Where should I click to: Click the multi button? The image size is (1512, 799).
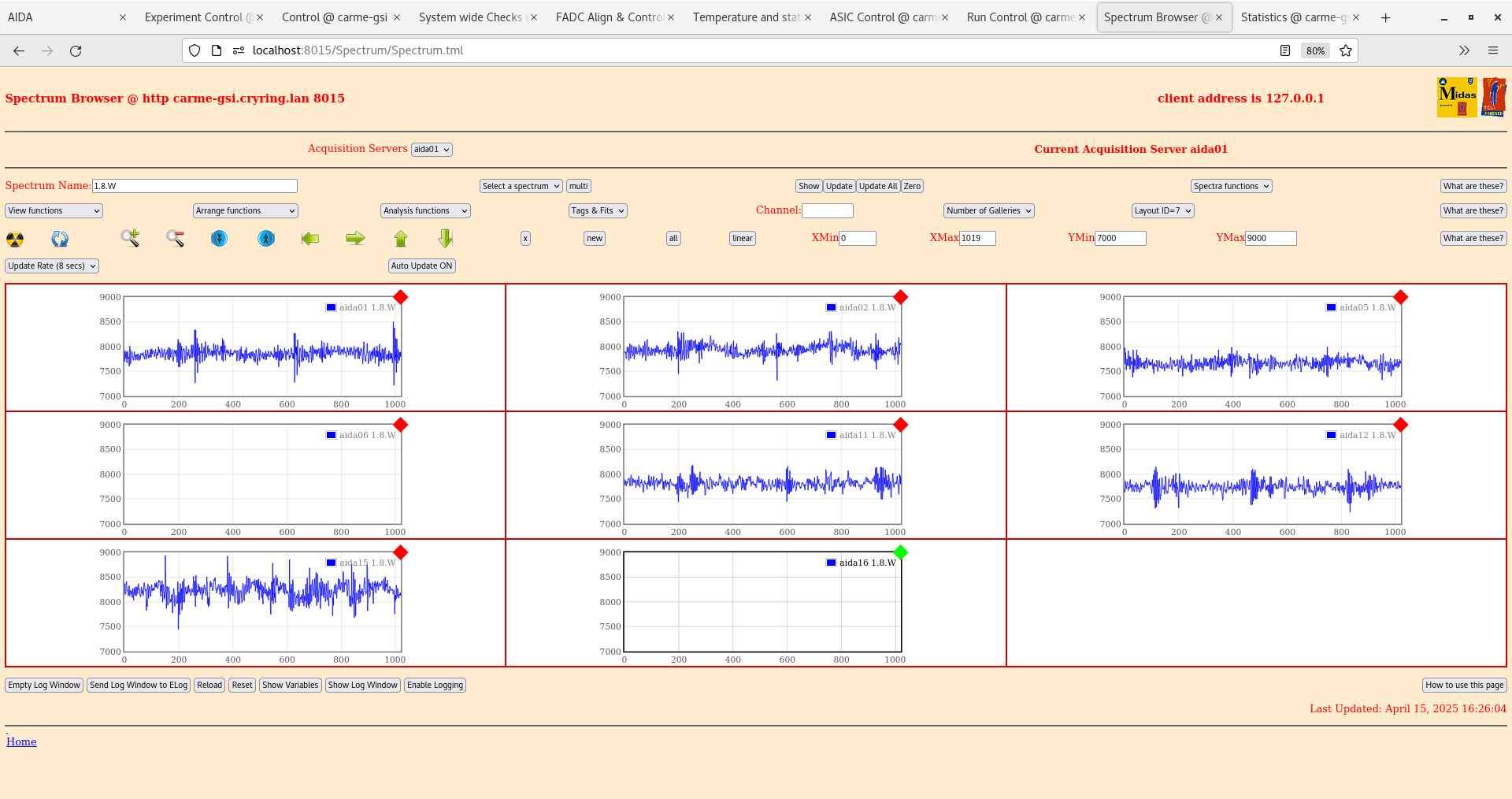click(x=579, y=186)
